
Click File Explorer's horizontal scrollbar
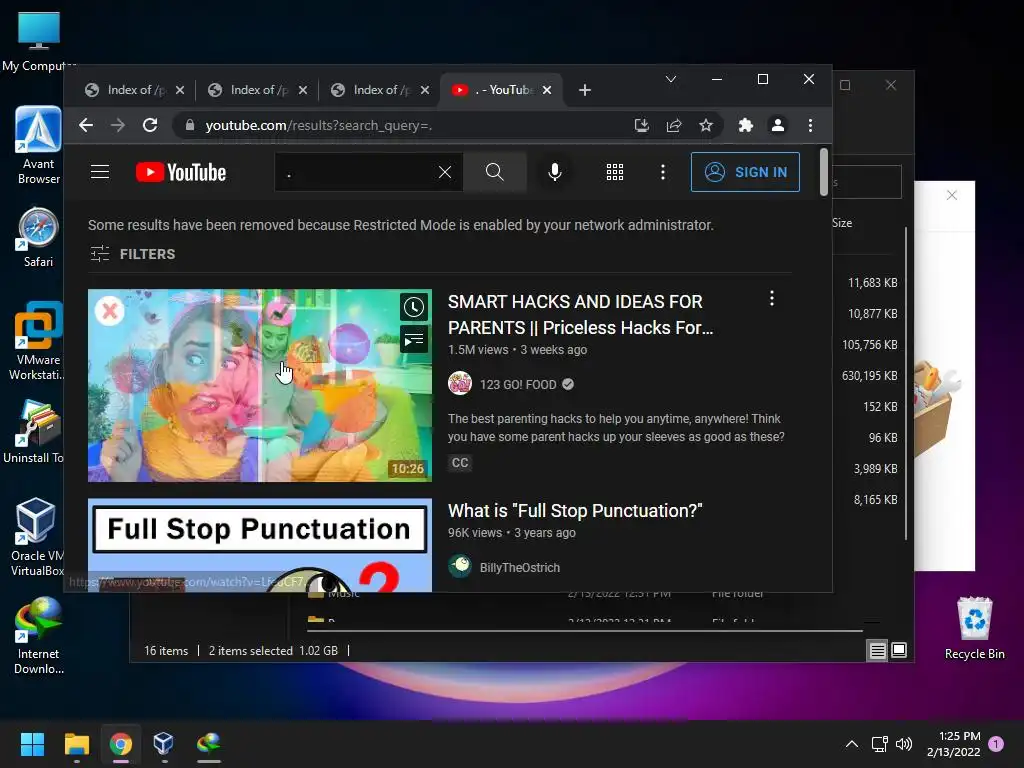tap(585, 631)
